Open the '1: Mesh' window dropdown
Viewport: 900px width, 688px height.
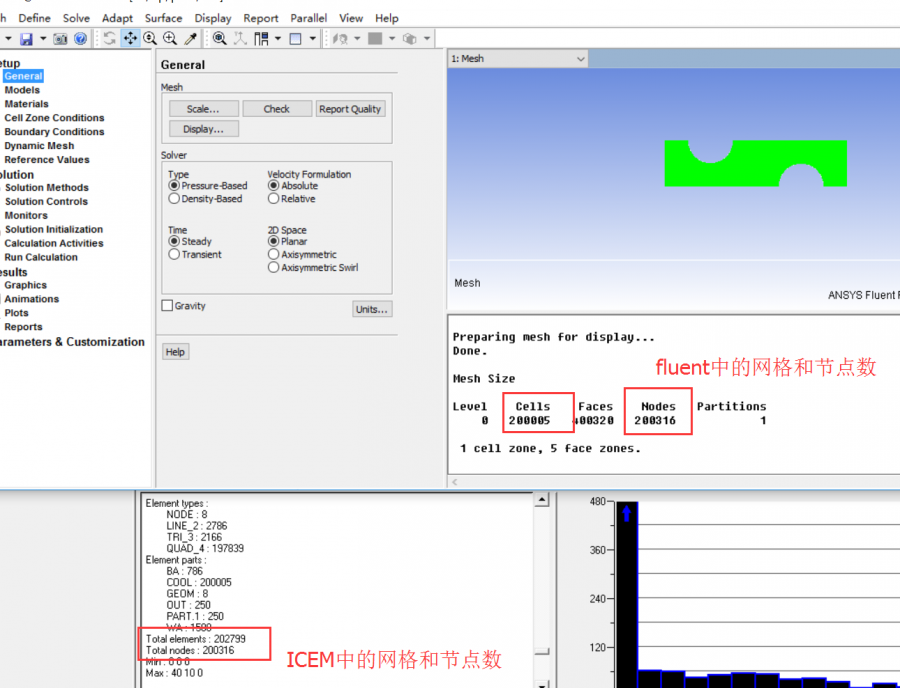pos(580,59)
